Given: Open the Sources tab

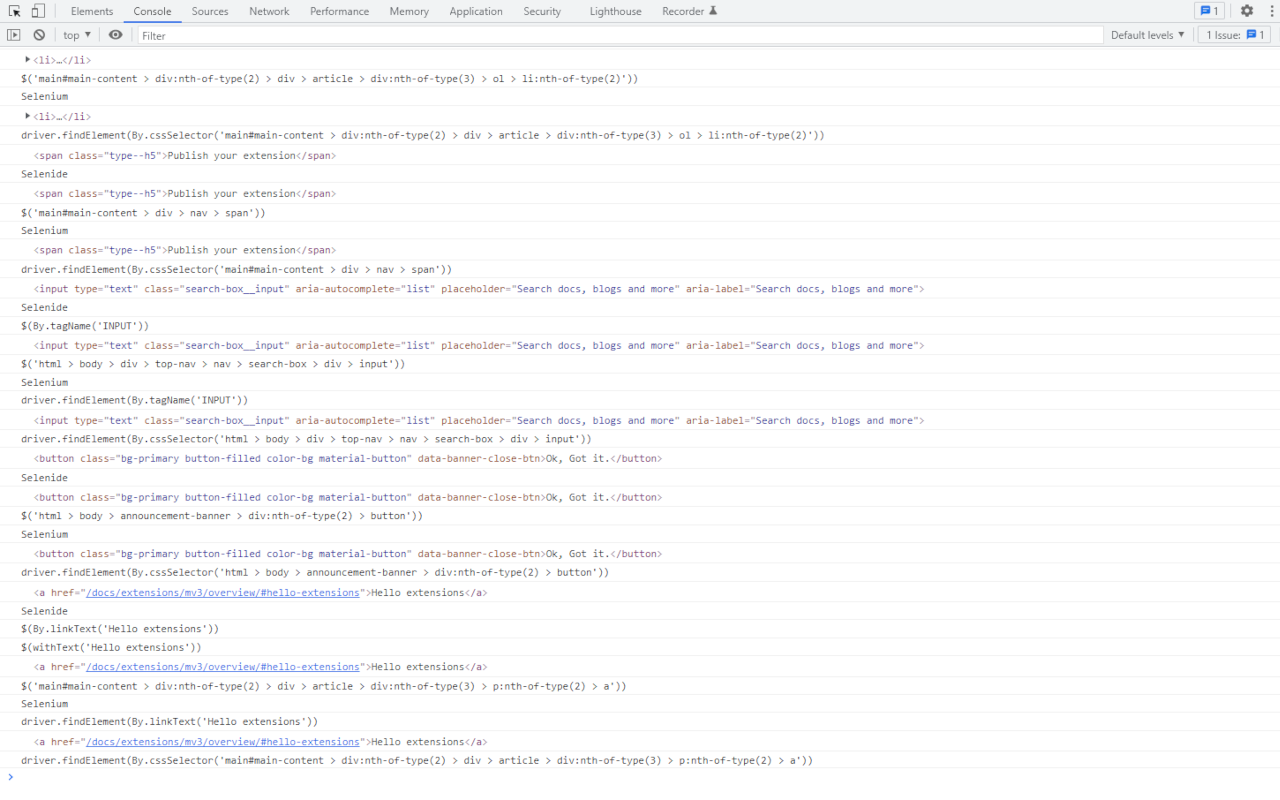Looking at the screenshot, I should (210, 11).
